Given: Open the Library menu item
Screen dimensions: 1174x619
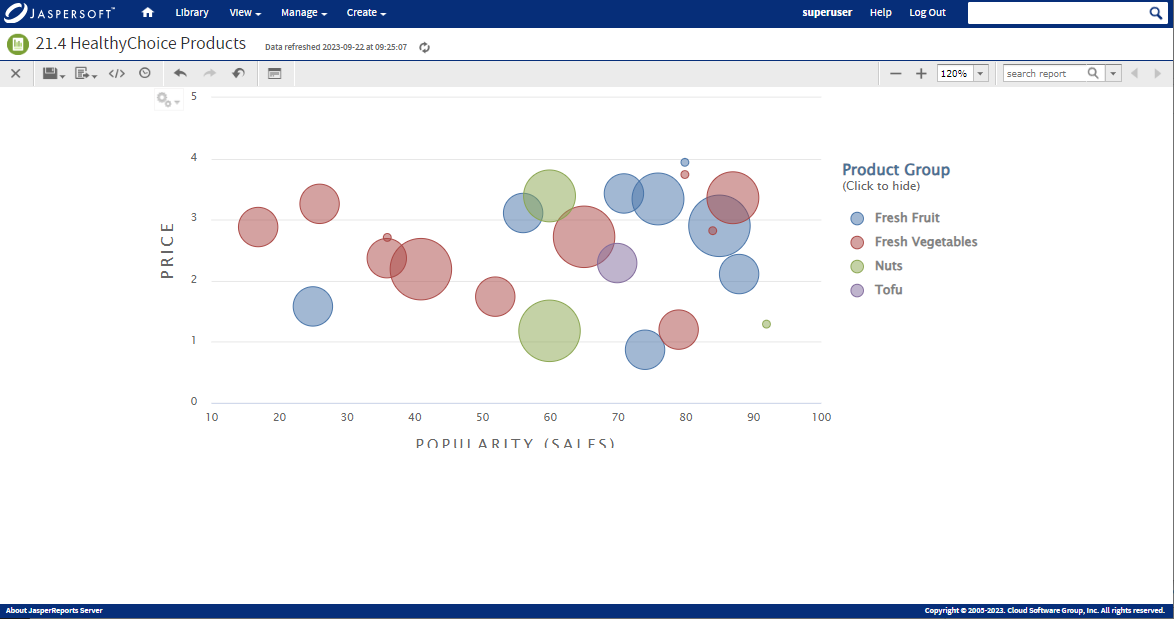Looking at the screenshot, I should pyautogui.click(x=192, y=13).
